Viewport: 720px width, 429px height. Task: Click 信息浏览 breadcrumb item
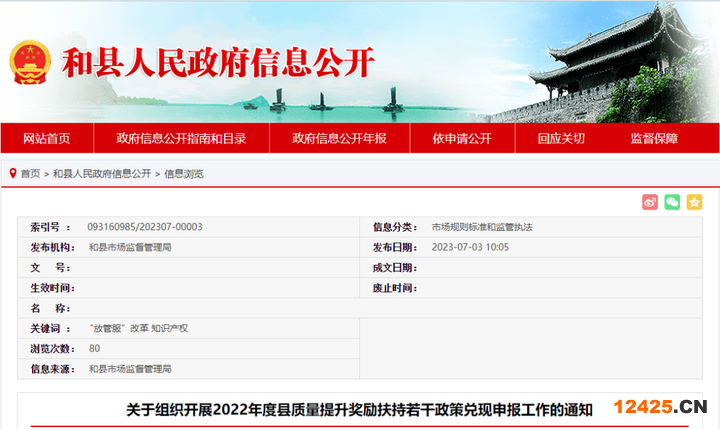(x=184, y=174)
